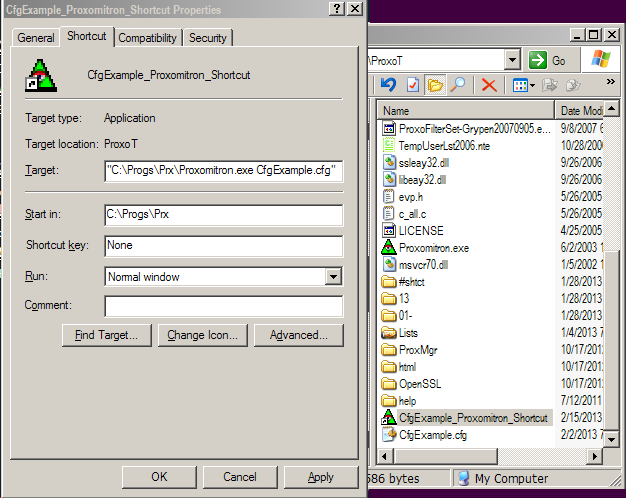Click the context help question mark button
626x498 pixels.
335,9
